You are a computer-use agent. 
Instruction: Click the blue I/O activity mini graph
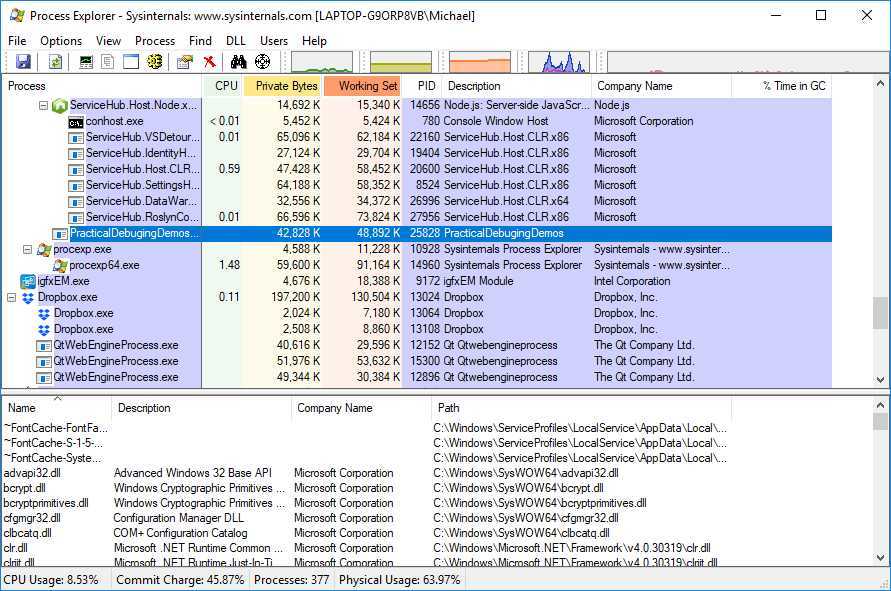click(559, 62)
